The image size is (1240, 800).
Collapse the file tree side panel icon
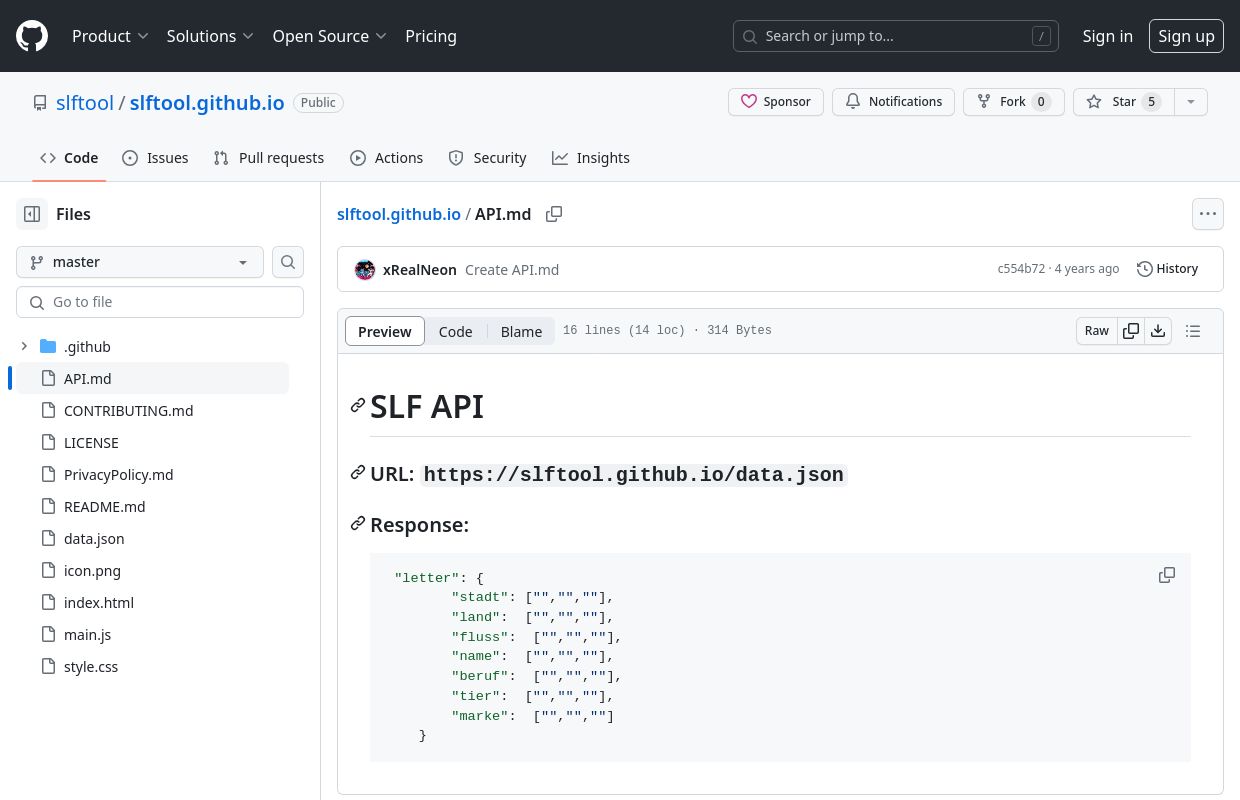(x=32, y=214)
